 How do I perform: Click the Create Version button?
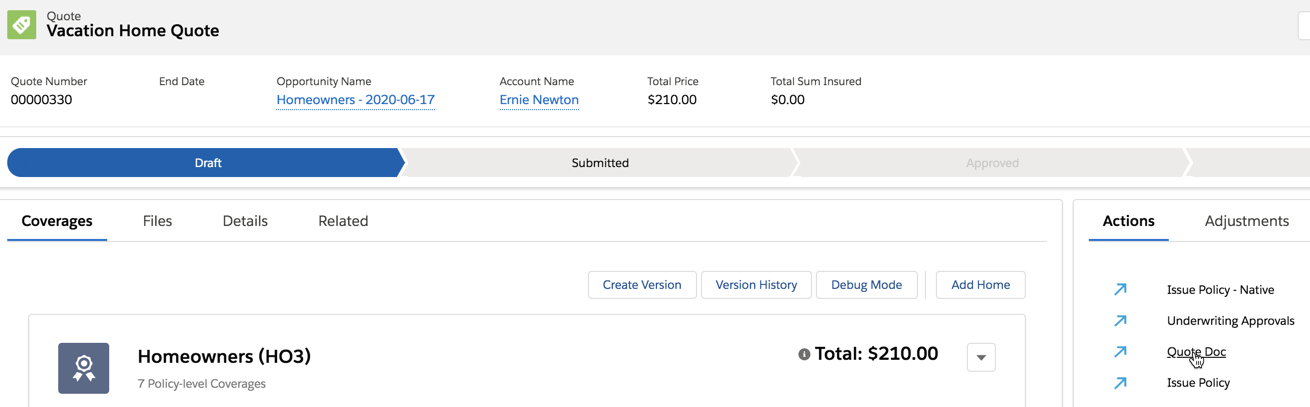642,285
